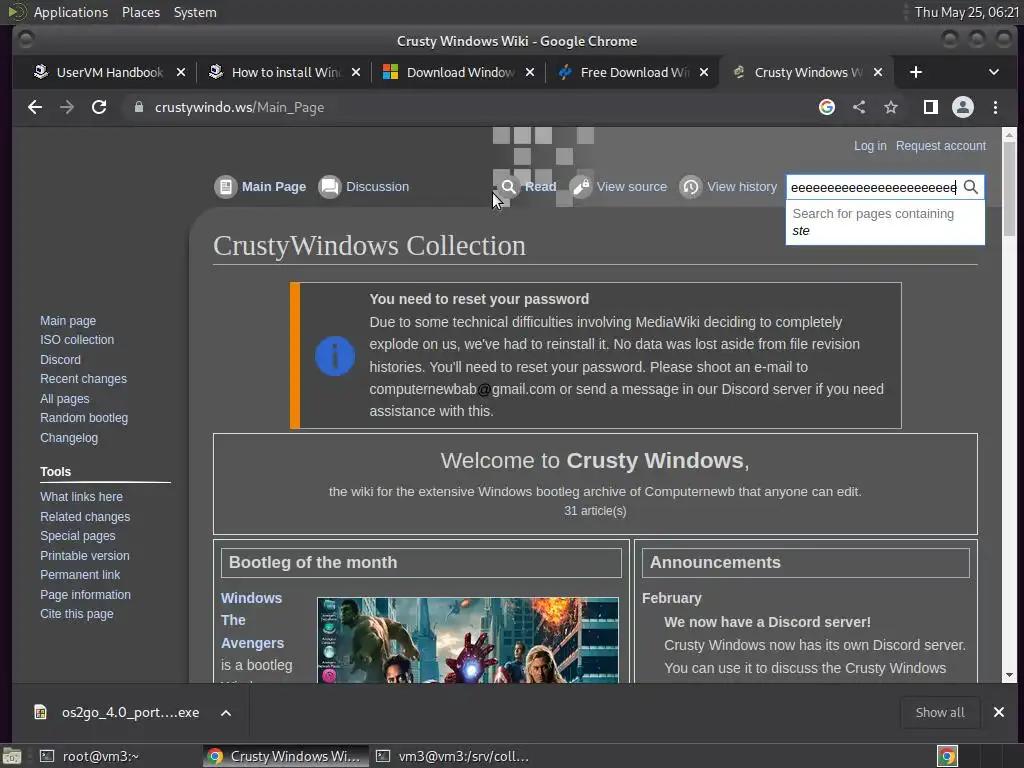Open the View source link
Viewport: 1024px width, 768px height.
[x=632, y=187]
